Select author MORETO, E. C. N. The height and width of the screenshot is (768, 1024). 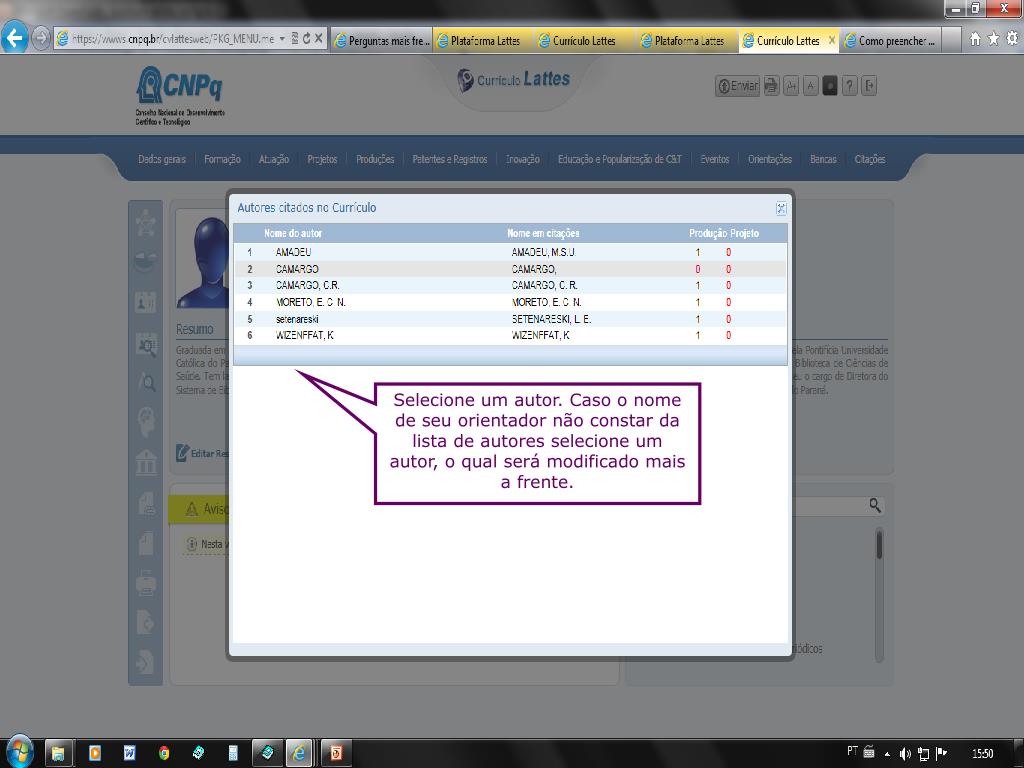(310, 302)
